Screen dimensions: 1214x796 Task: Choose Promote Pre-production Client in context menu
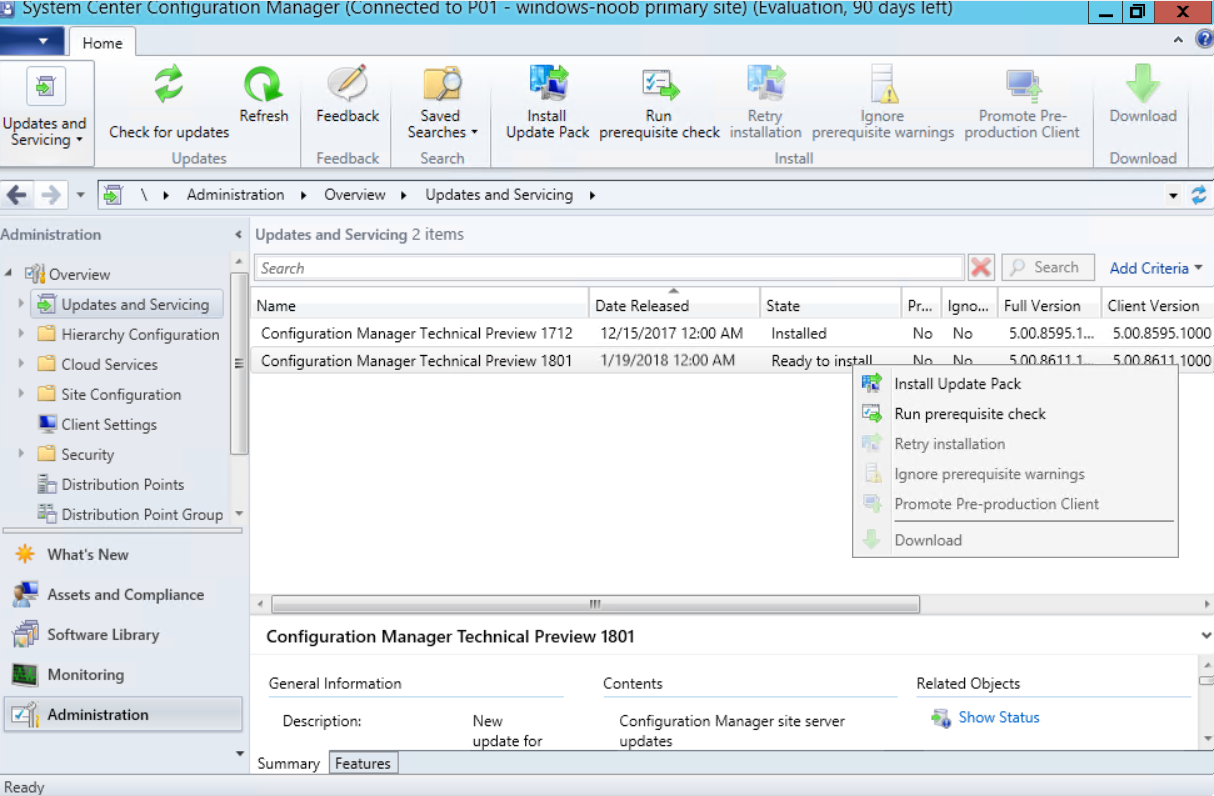coord(1015,504)
